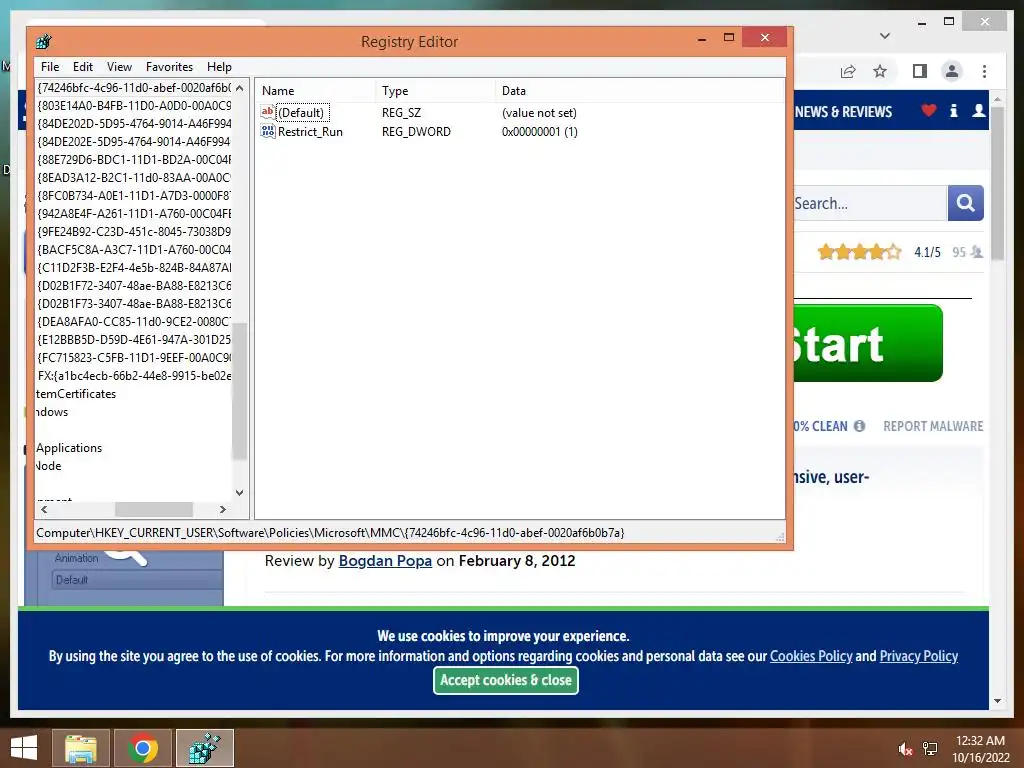1024x768 pixels.
Task: Click the browser page scrollbar thumb
Action: (997, 183)
